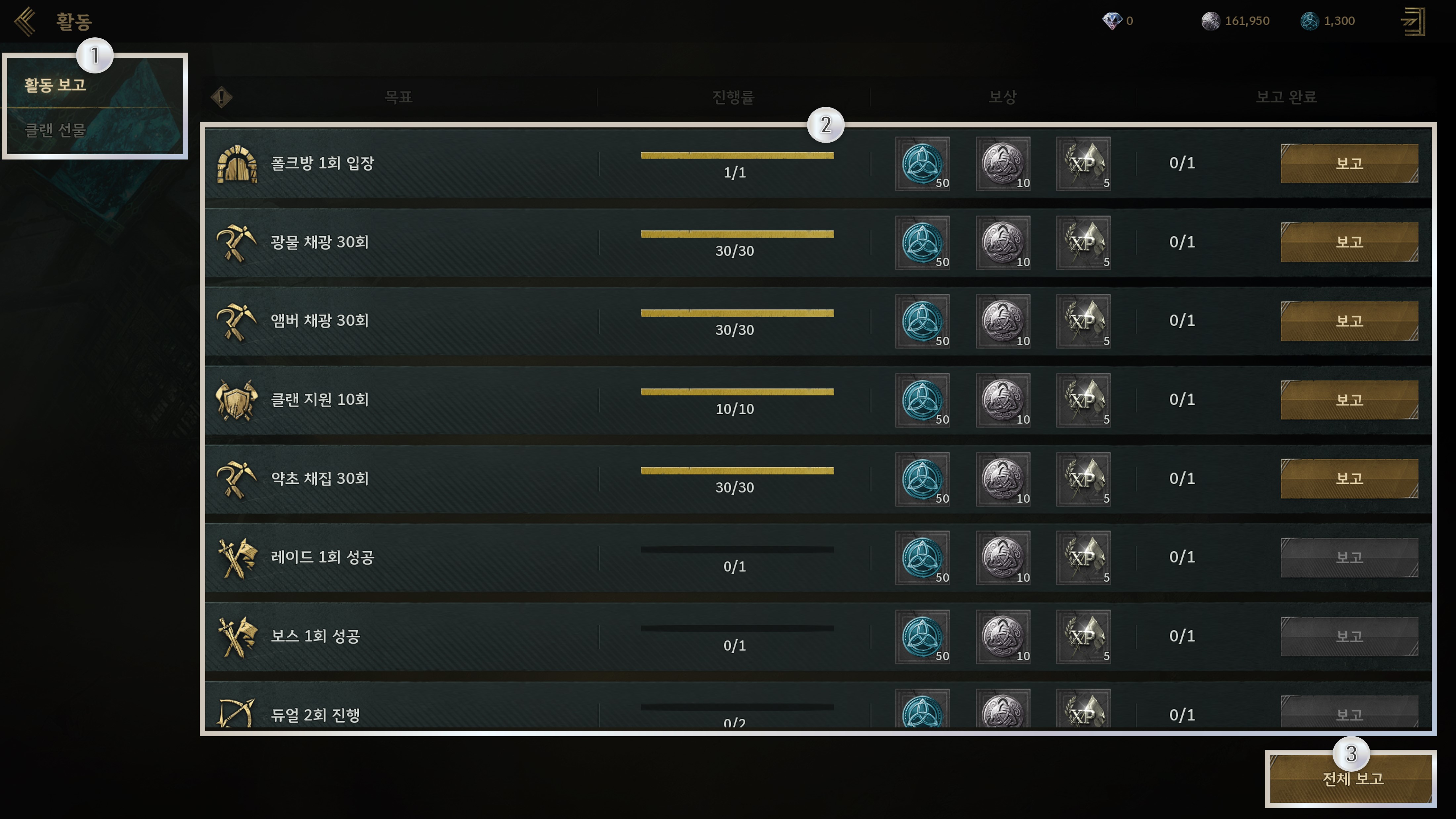
Task: Click the teal coin reward in the 앰버 채광 row
Action: (923, 321)
